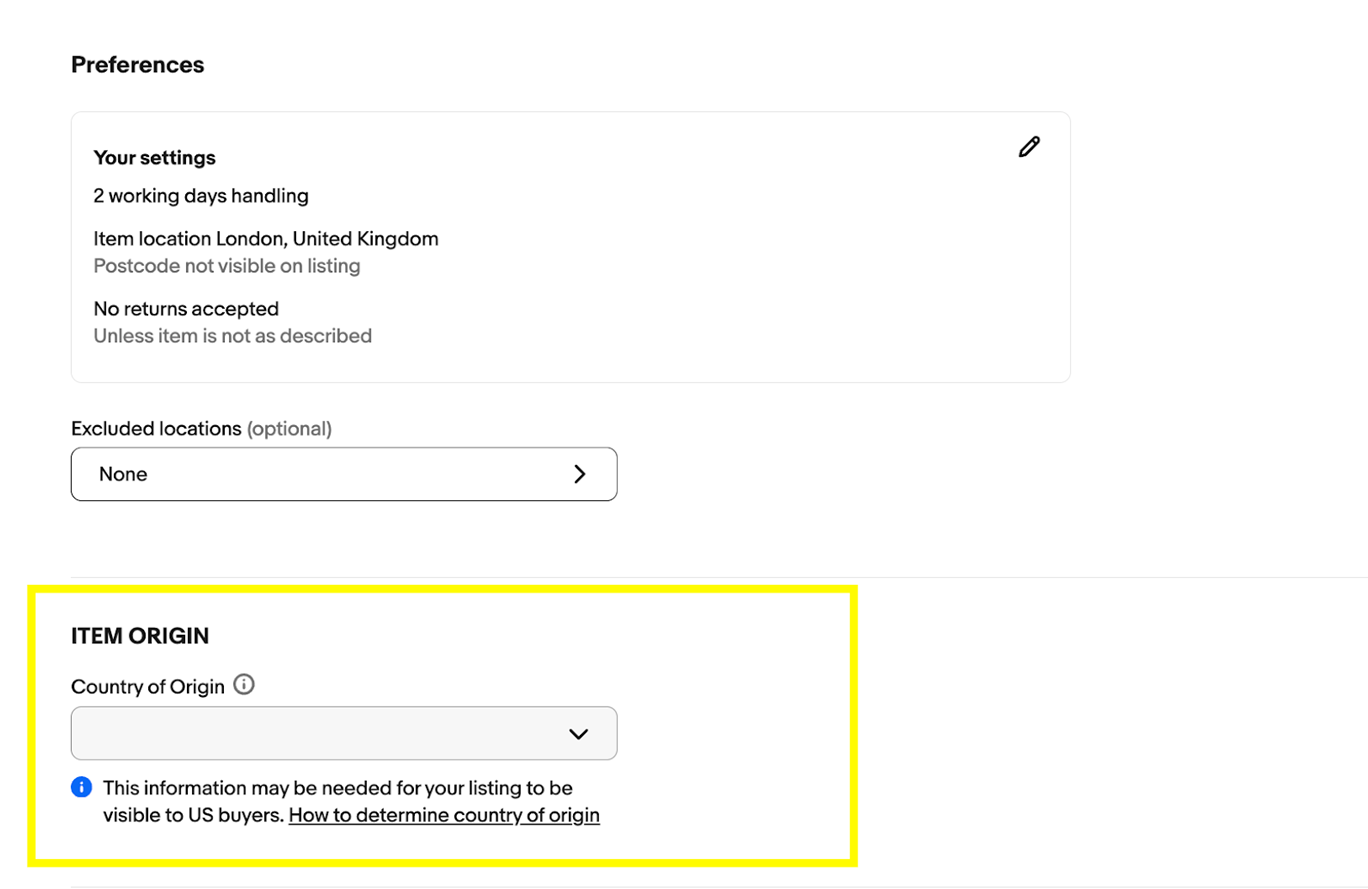
Task: Click 'Item location London, United Kingdom' line
Action: 266,239
